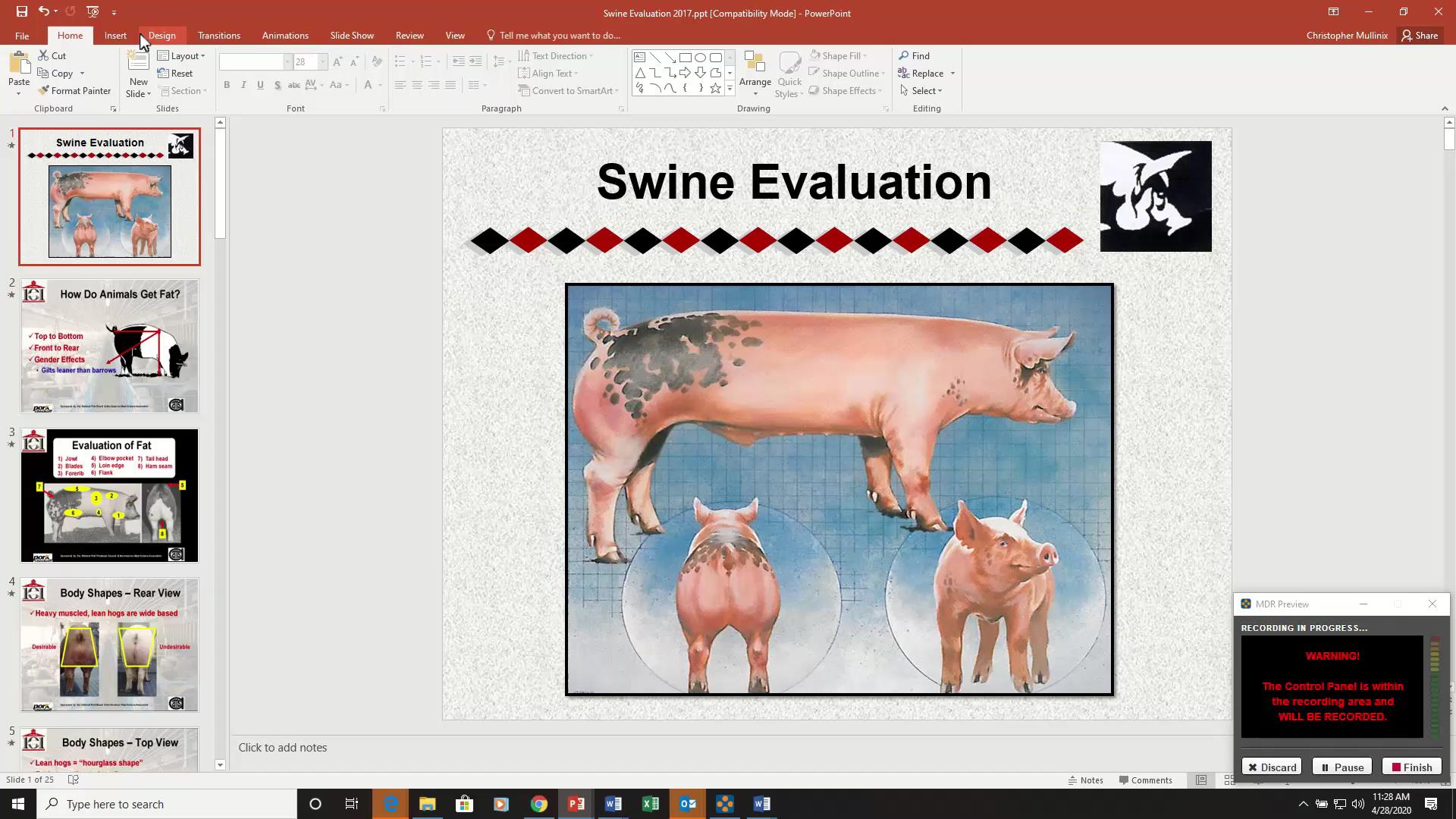The height and width of the screenshot is (819, 1456).
Task: Switch to the Design ribbon tab
Action: coord(162,35)
